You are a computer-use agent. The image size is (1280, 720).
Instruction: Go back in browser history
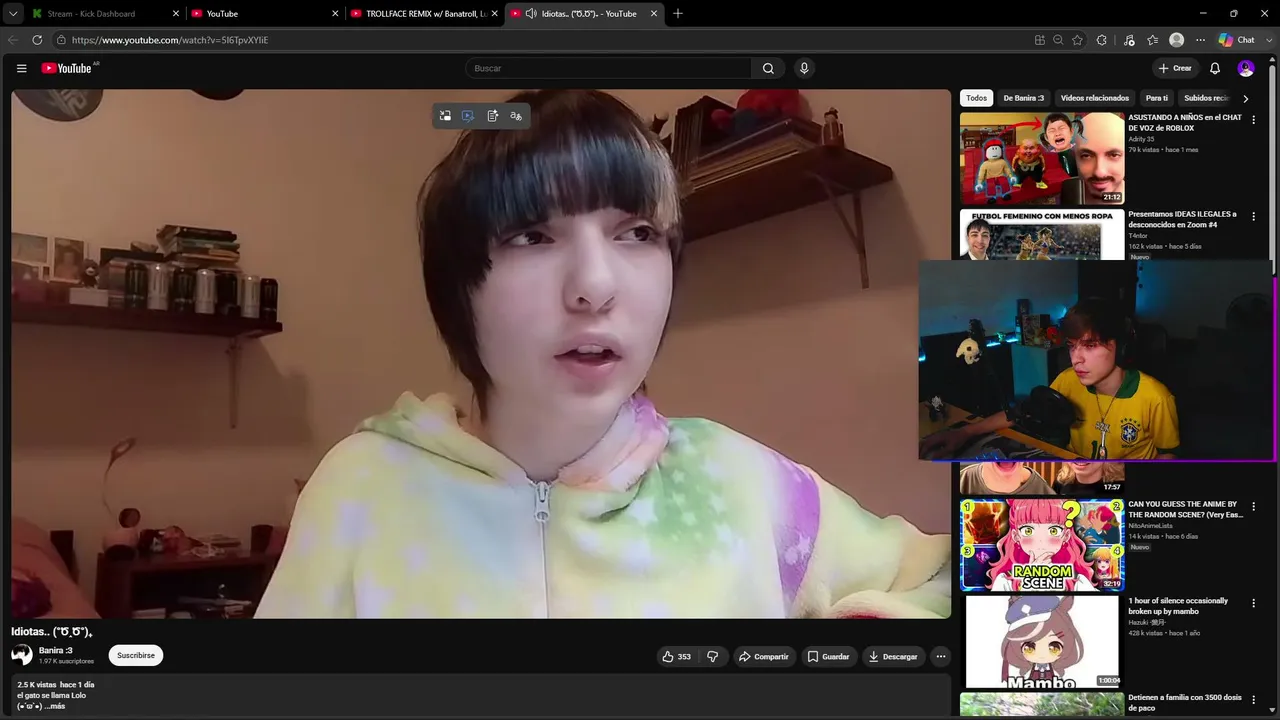coord(13,40)
